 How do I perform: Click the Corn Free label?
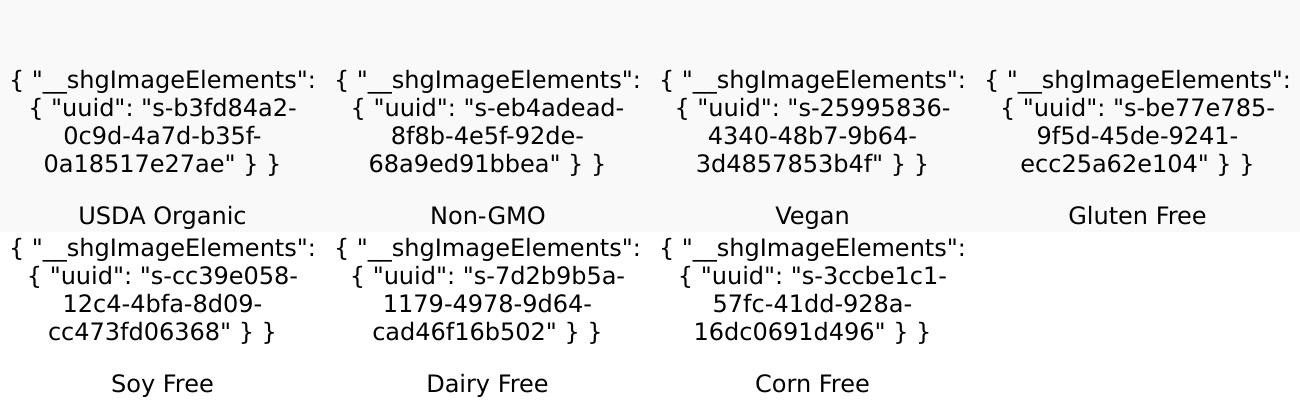(x=812, y=384)
